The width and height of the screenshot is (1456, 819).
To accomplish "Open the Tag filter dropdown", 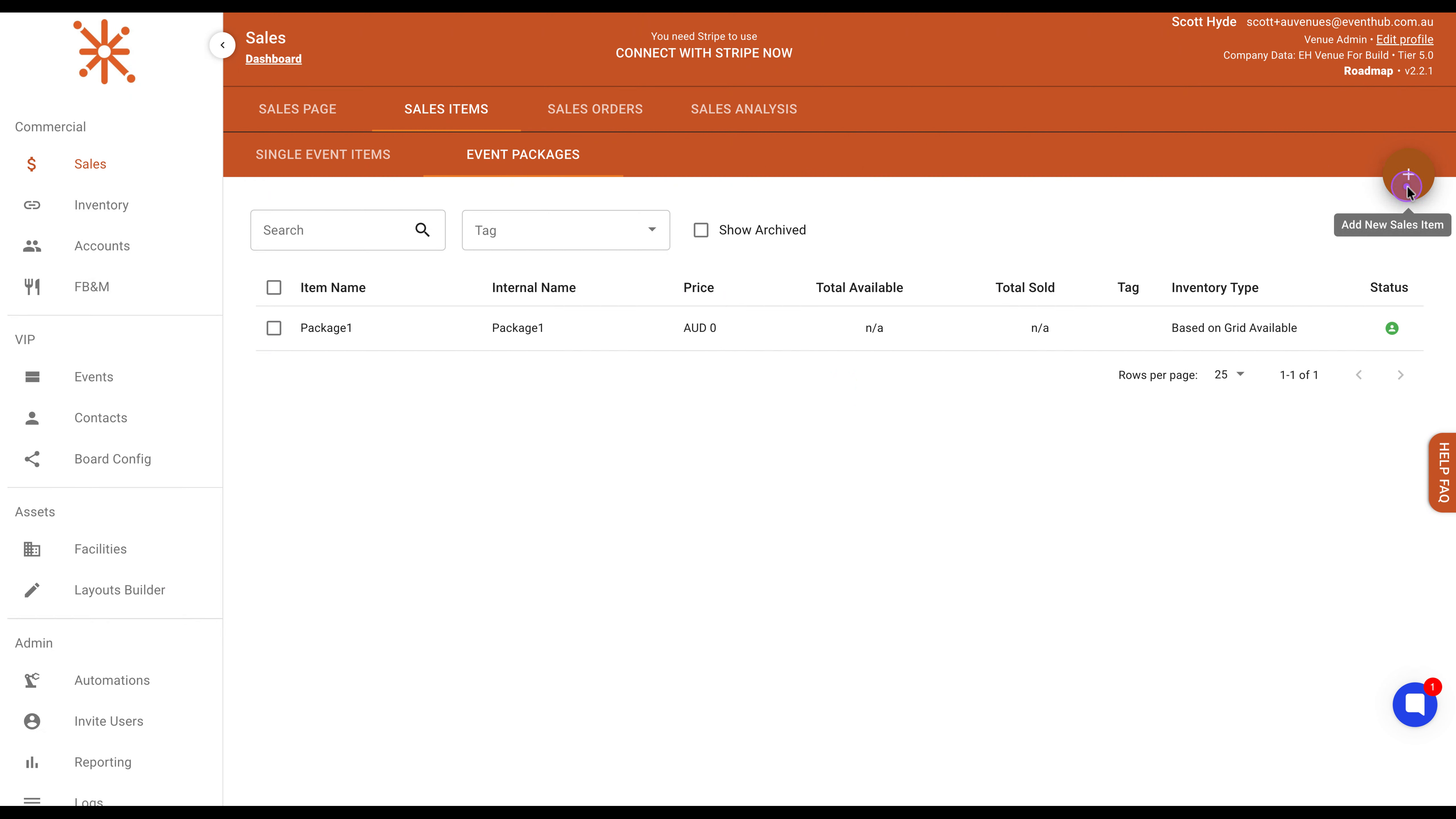I will pyautogui.click(x=566, y=230).
